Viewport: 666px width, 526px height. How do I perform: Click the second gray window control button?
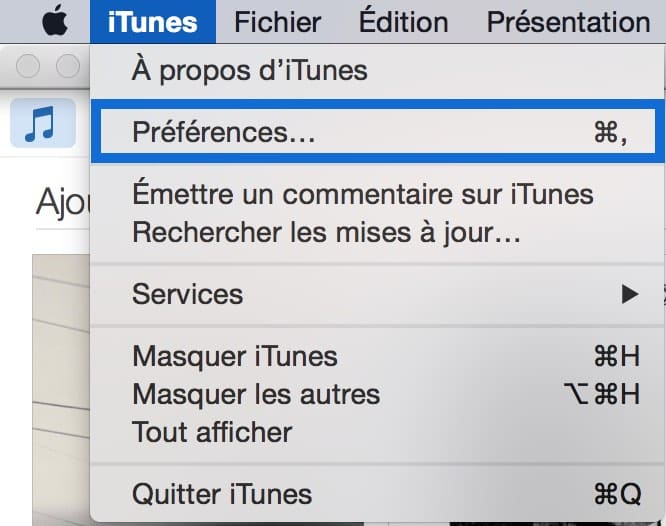(x=68, y=66)
